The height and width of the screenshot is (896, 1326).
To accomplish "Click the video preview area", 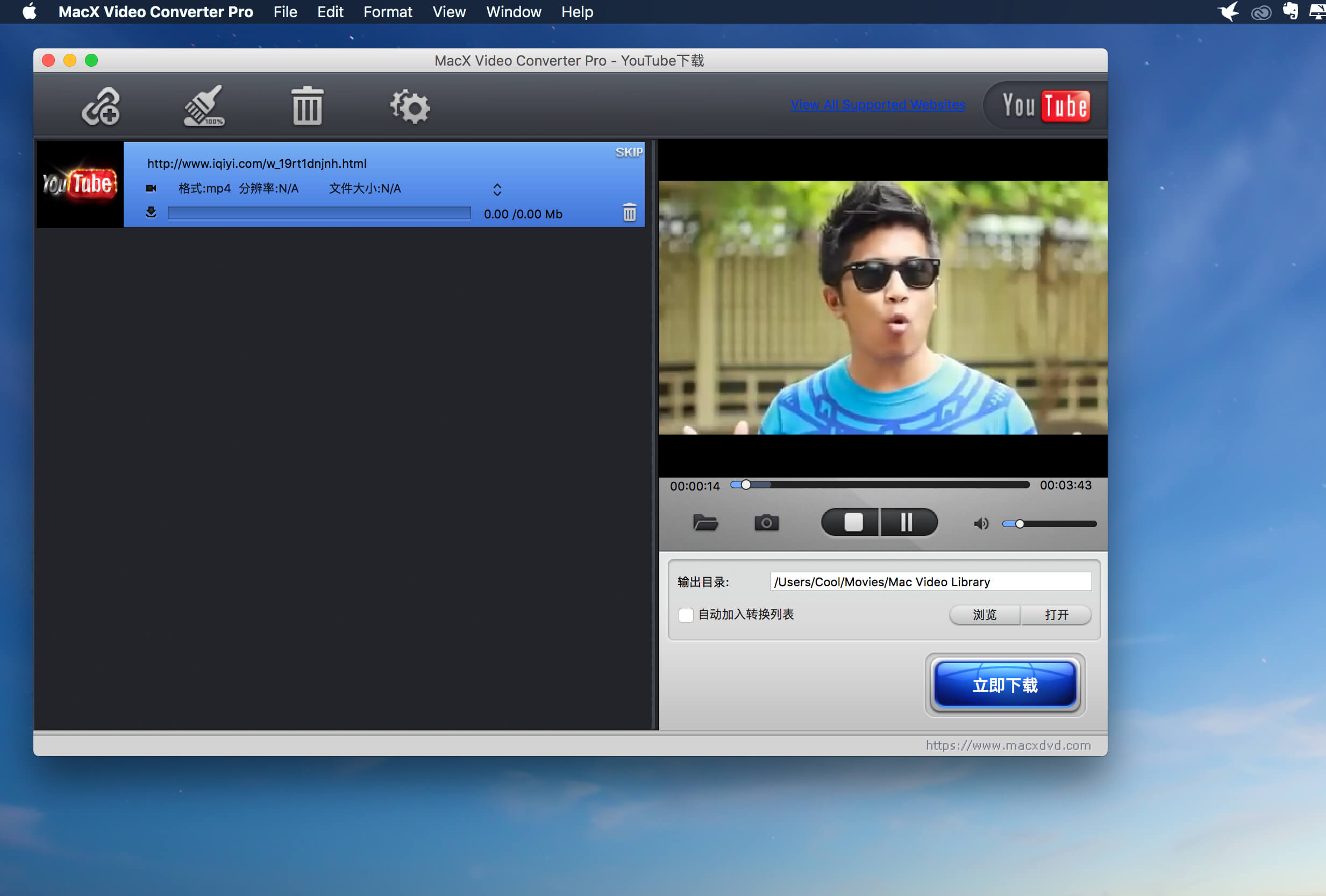I will point(883,308).
